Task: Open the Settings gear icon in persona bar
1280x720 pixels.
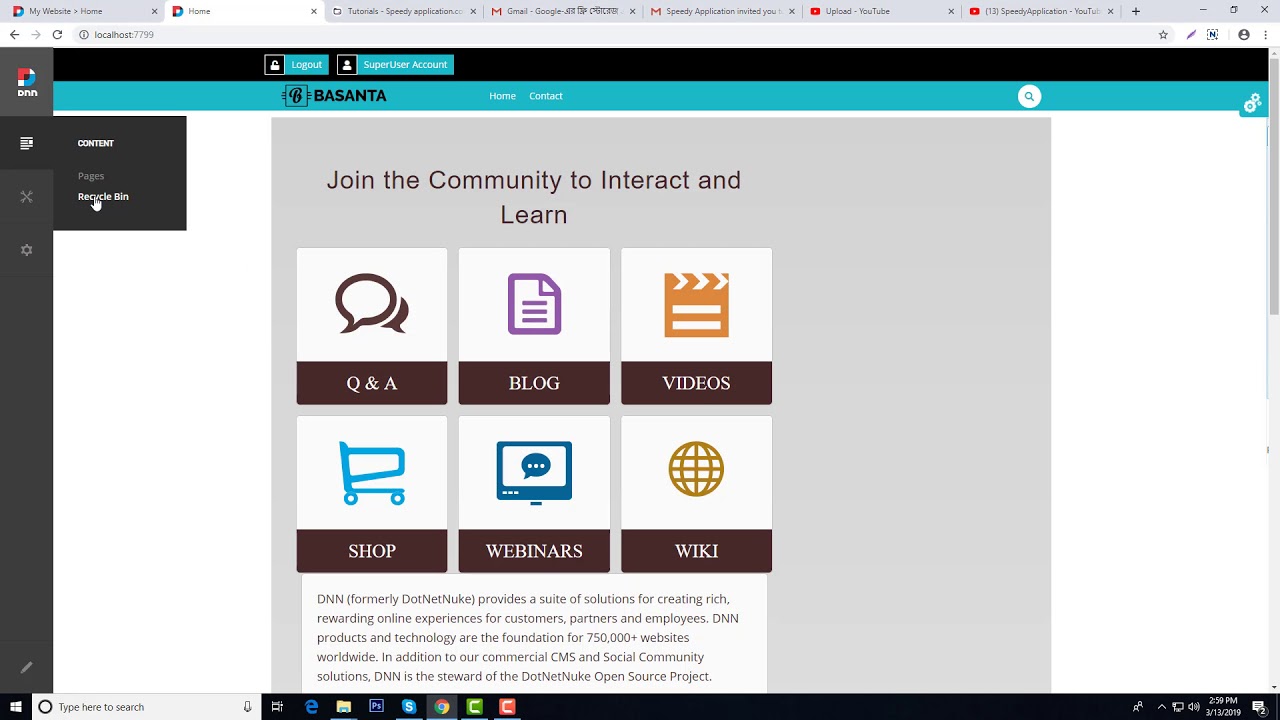Action: [x=27, y=250]
